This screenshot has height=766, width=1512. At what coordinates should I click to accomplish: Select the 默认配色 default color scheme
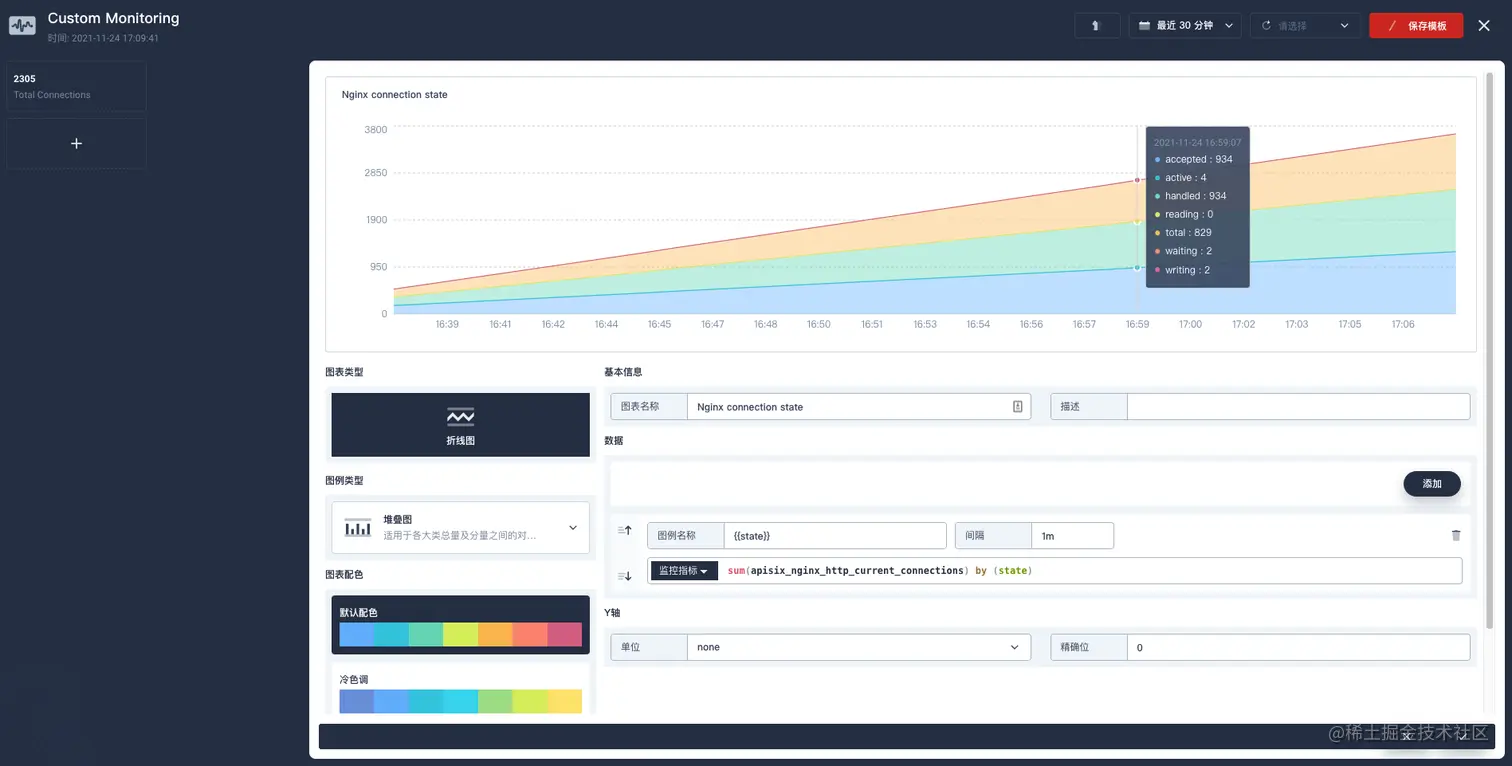click(x=460, y=625)
